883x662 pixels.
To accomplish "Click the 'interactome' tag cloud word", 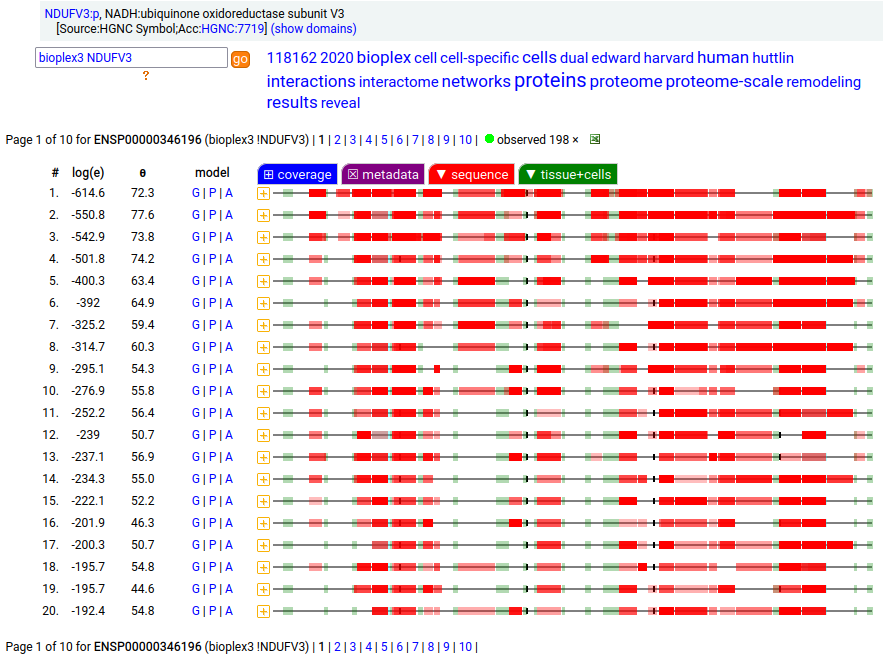I will (x=399, y=82).
